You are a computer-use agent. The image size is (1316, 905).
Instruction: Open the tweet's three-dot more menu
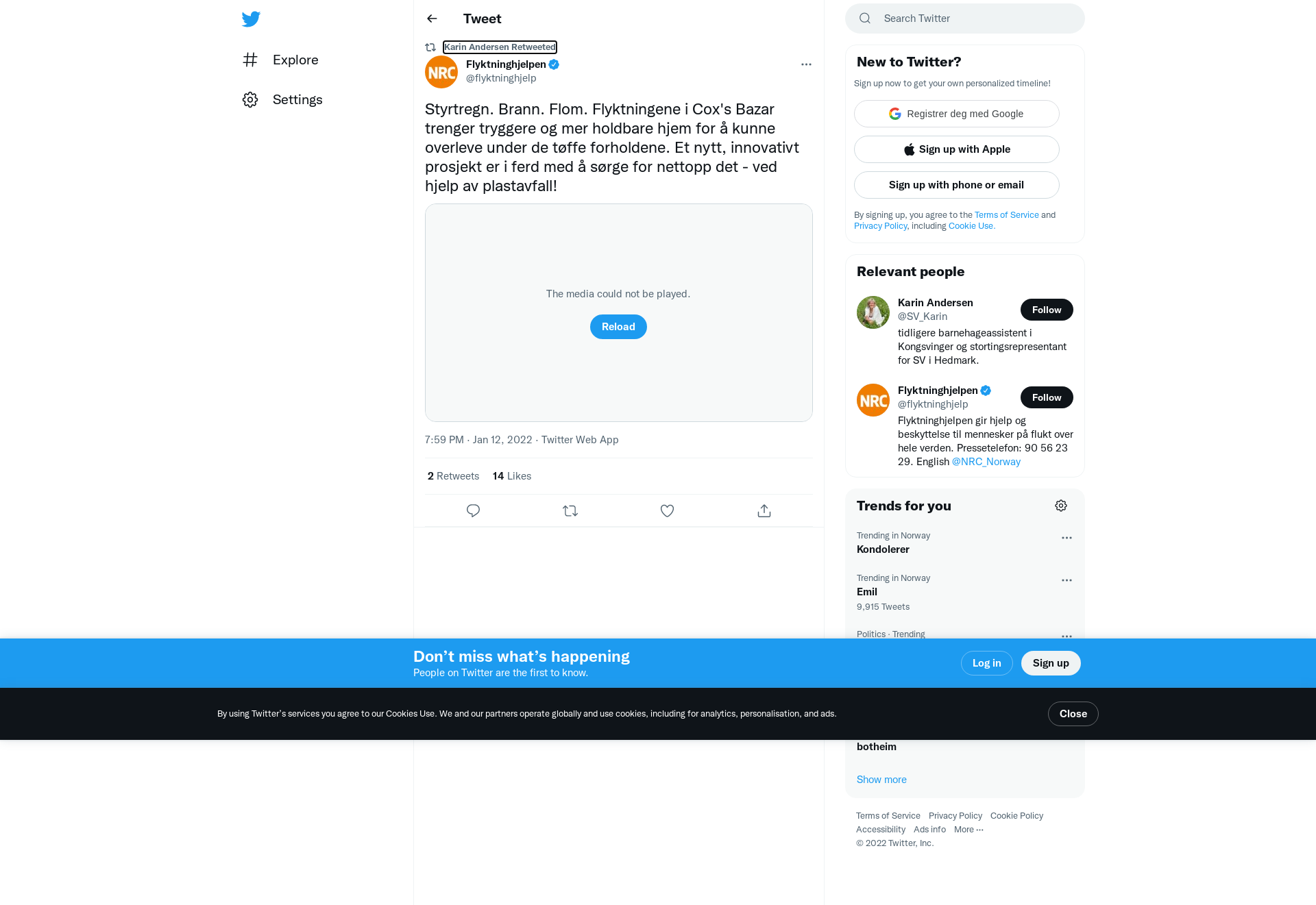point(806,64)
